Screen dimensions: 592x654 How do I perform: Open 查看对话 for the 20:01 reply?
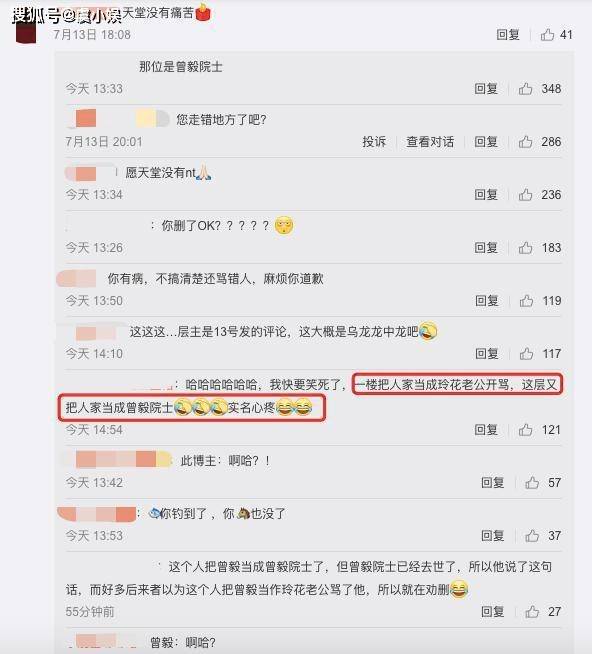(430, 142)
